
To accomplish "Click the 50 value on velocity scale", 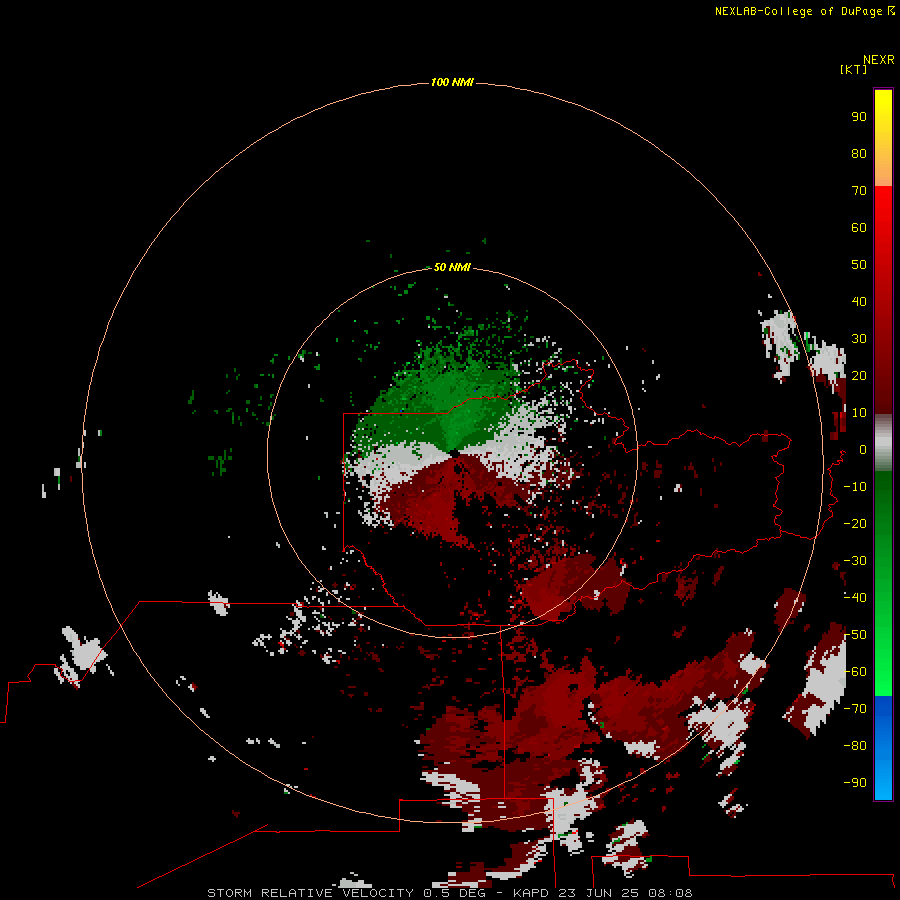I will [x=859, y=265].
